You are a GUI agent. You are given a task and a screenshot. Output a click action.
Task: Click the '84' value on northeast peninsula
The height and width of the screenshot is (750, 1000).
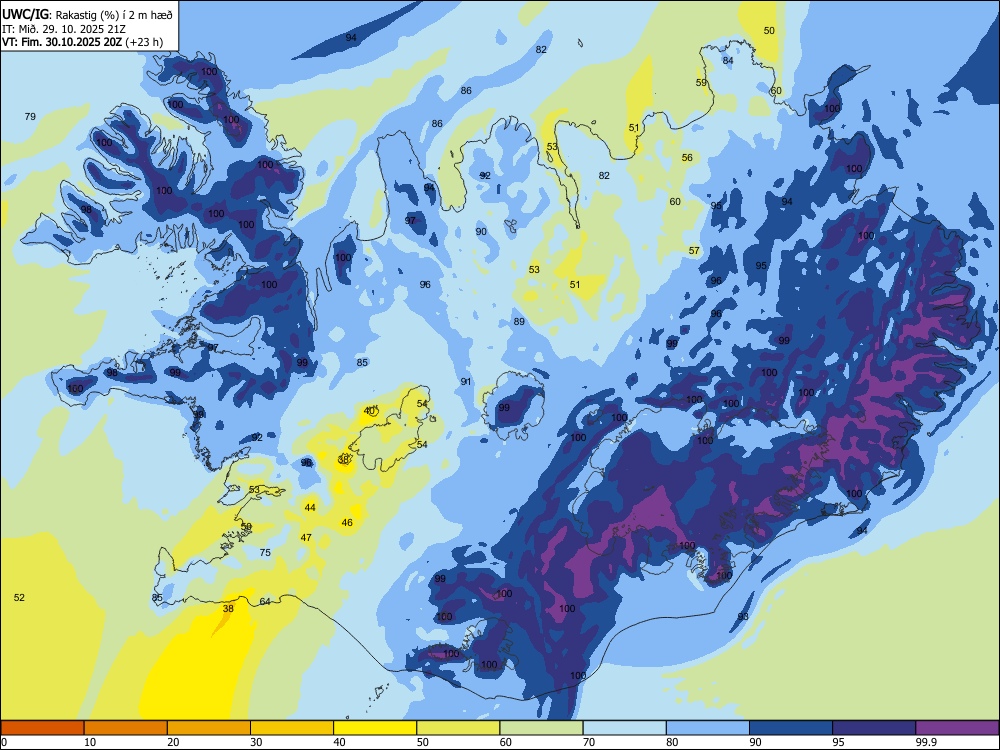(728, 61)
